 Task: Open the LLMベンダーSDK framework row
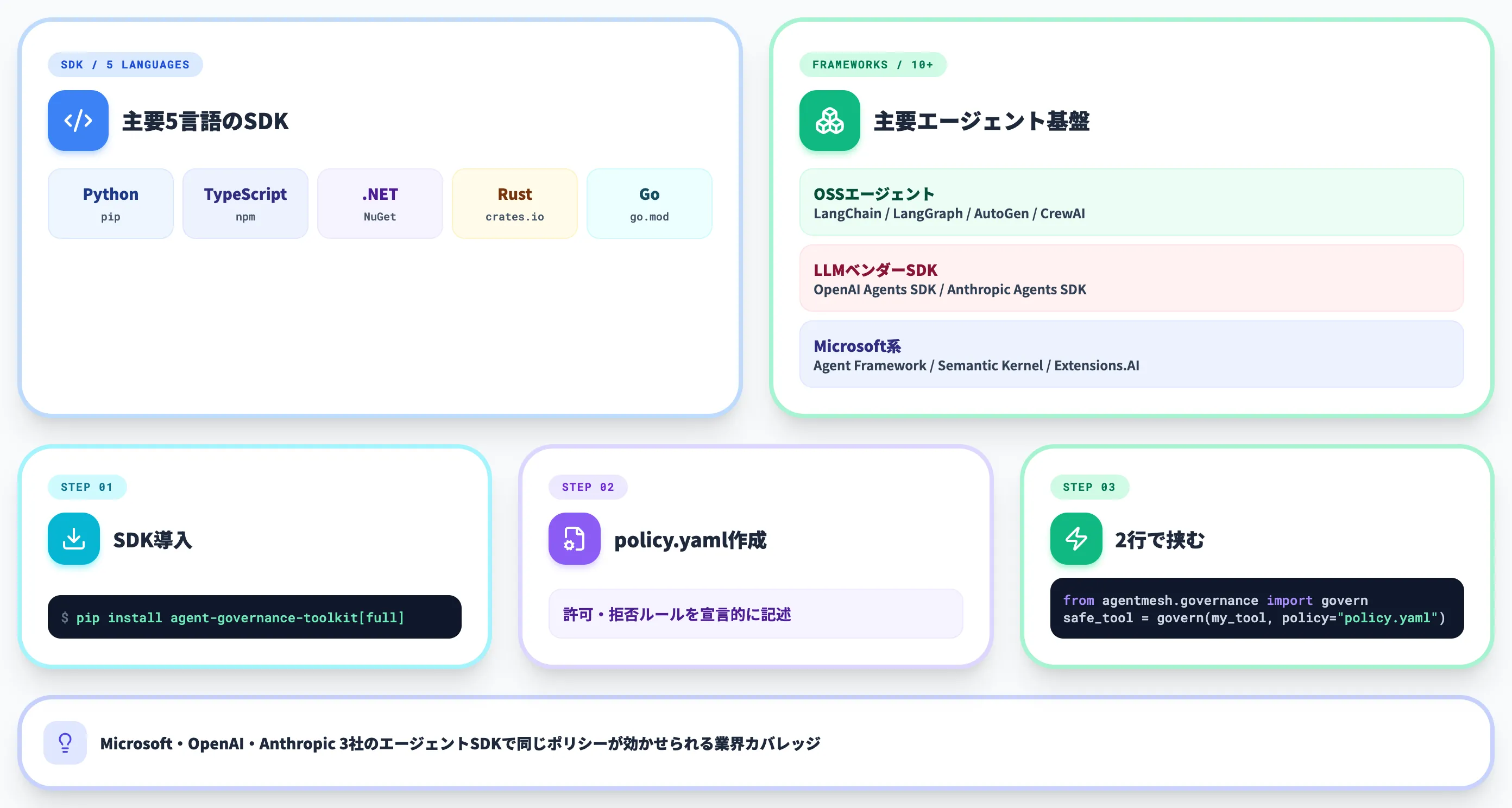[1132, 278]
